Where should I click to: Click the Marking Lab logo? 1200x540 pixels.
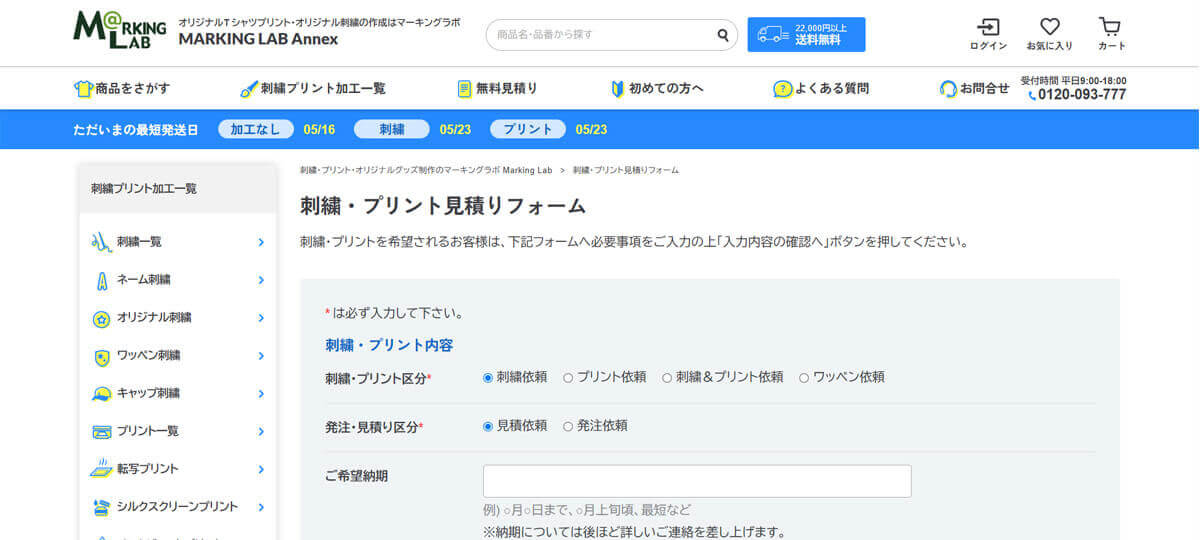point(120,30)
